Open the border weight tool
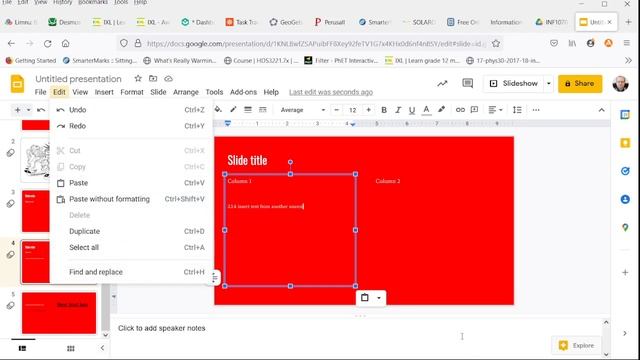Screen dimensions: 640x360 click(248, 109)
